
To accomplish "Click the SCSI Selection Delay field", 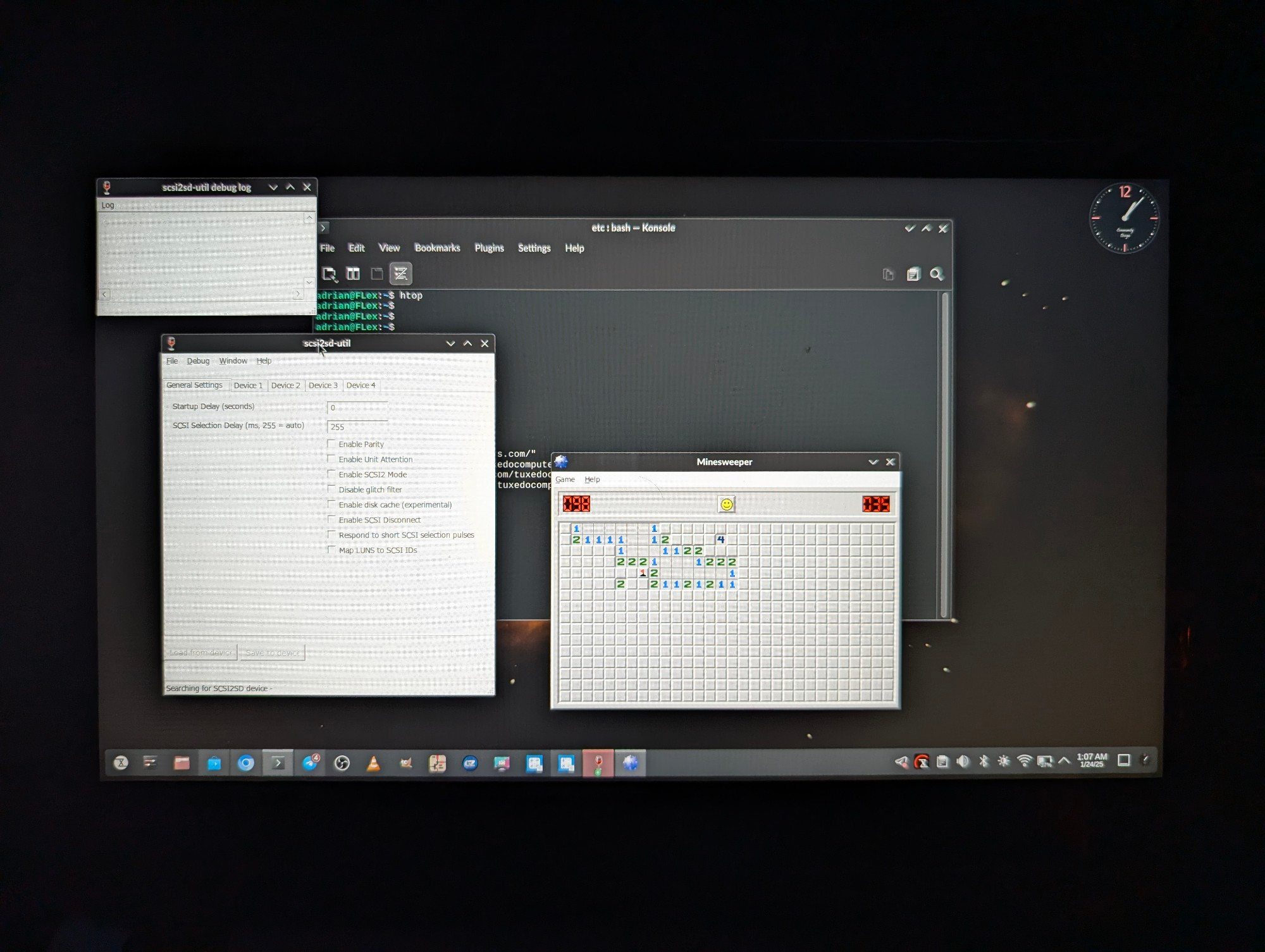I will (357, 426).
